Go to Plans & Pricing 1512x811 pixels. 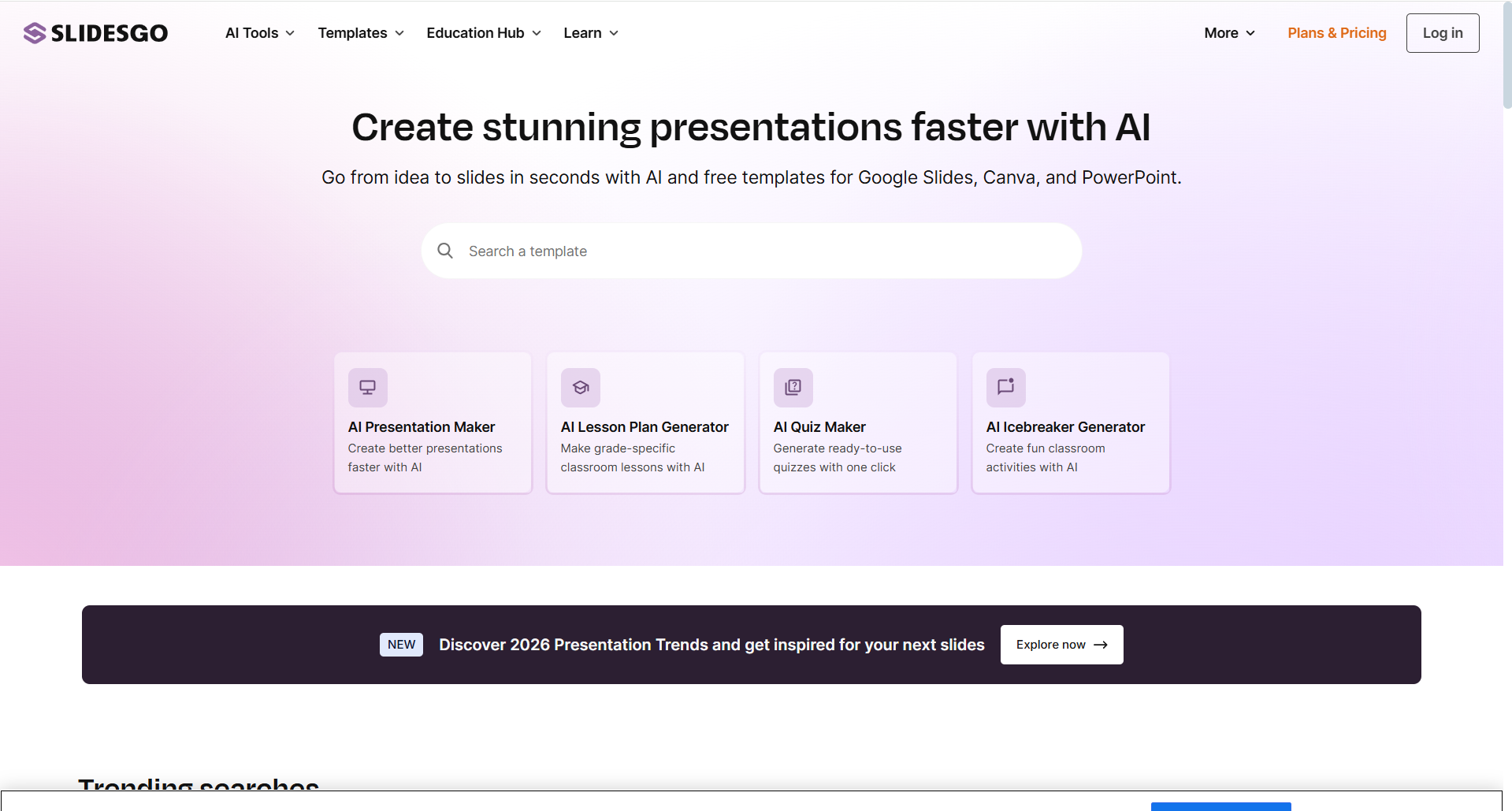coord(1337,33)
